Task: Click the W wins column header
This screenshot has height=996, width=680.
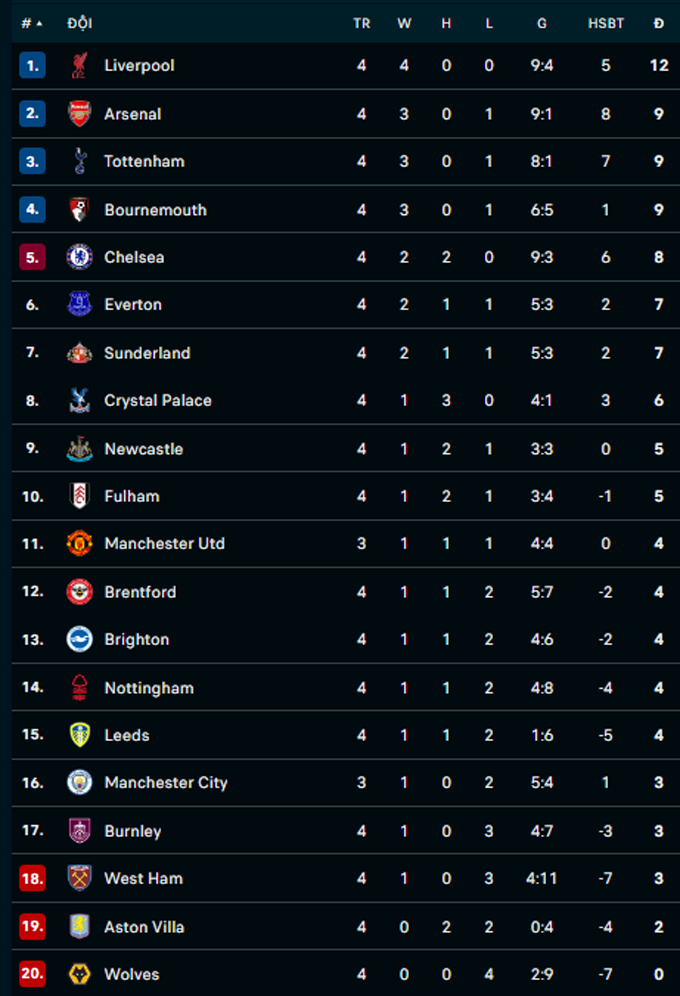Action: (x=404, y=23)
